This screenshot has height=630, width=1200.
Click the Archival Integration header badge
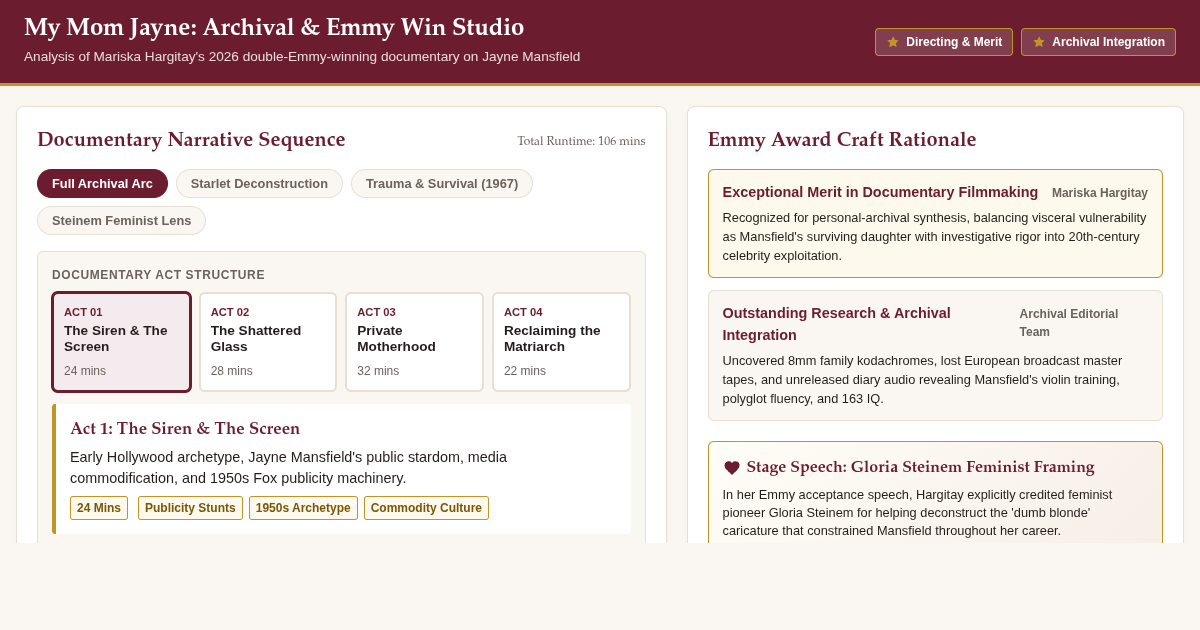(x=1098, y=42)
